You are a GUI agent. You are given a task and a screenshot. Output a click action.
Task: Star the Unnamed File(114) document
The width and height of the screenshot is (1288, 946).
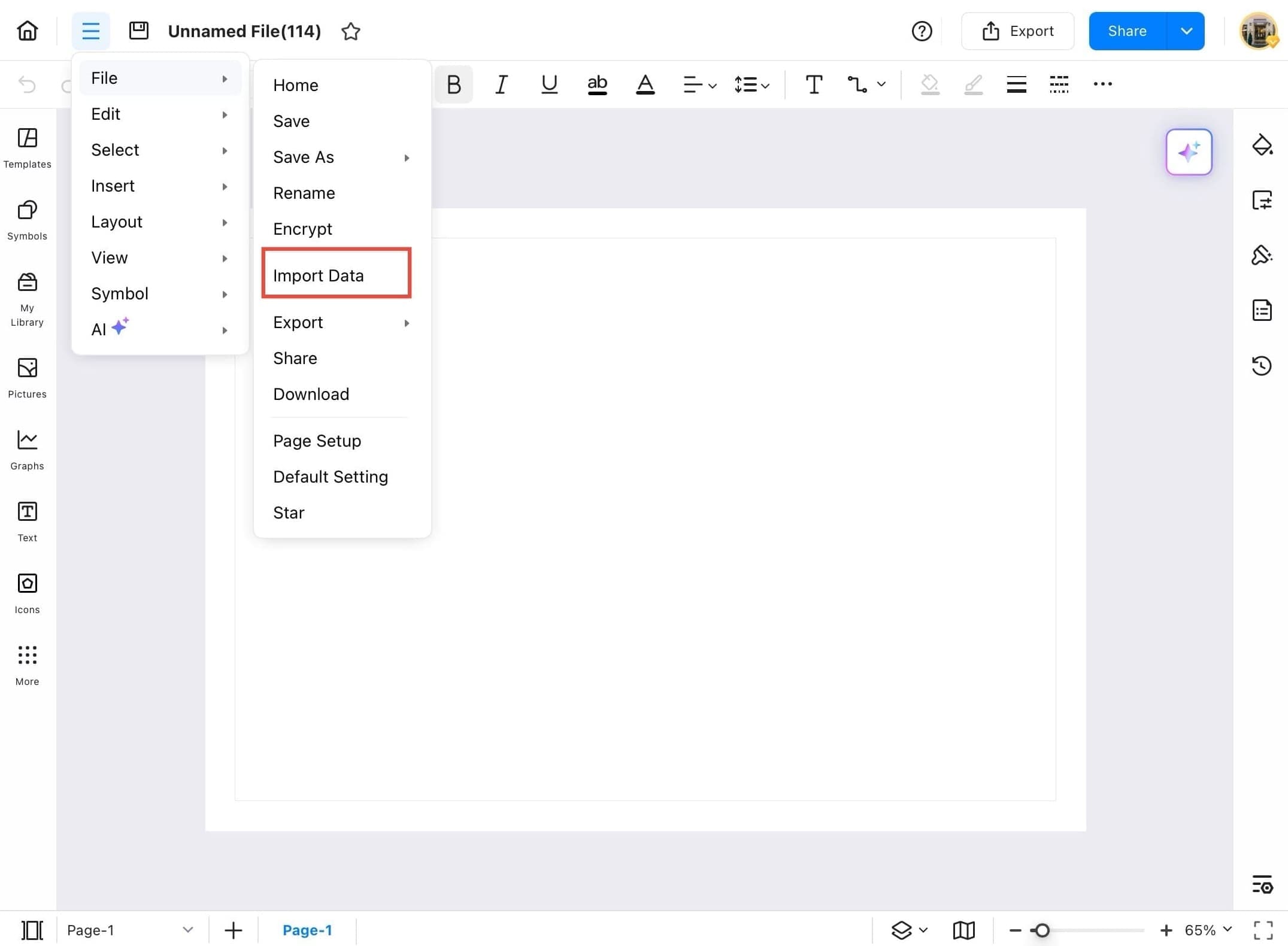click(x=351, y=31)
